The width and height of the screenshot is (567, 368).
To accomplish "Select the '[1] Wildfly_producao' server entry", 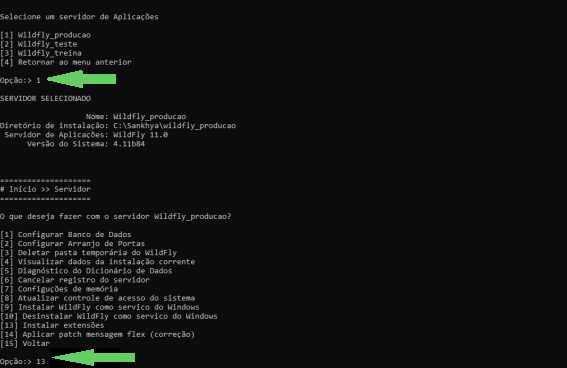I will 46,35.
